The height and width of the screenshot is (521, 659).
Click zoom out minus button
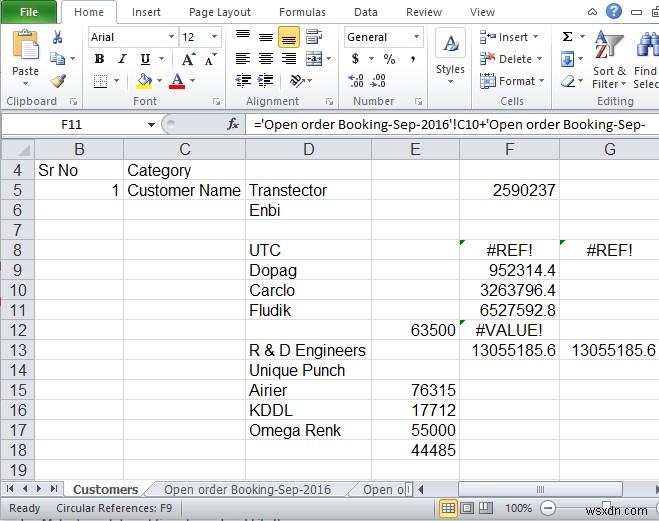548,508
